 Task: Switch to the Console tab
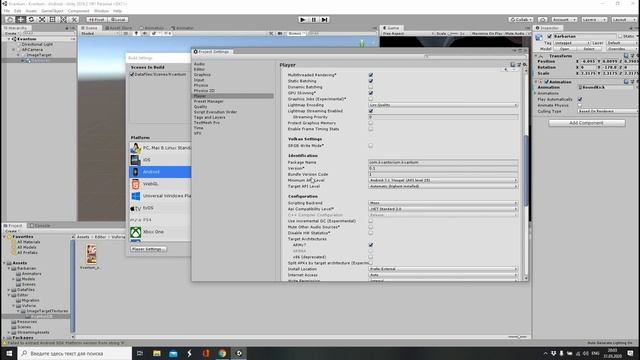click(x=40, y=225)
